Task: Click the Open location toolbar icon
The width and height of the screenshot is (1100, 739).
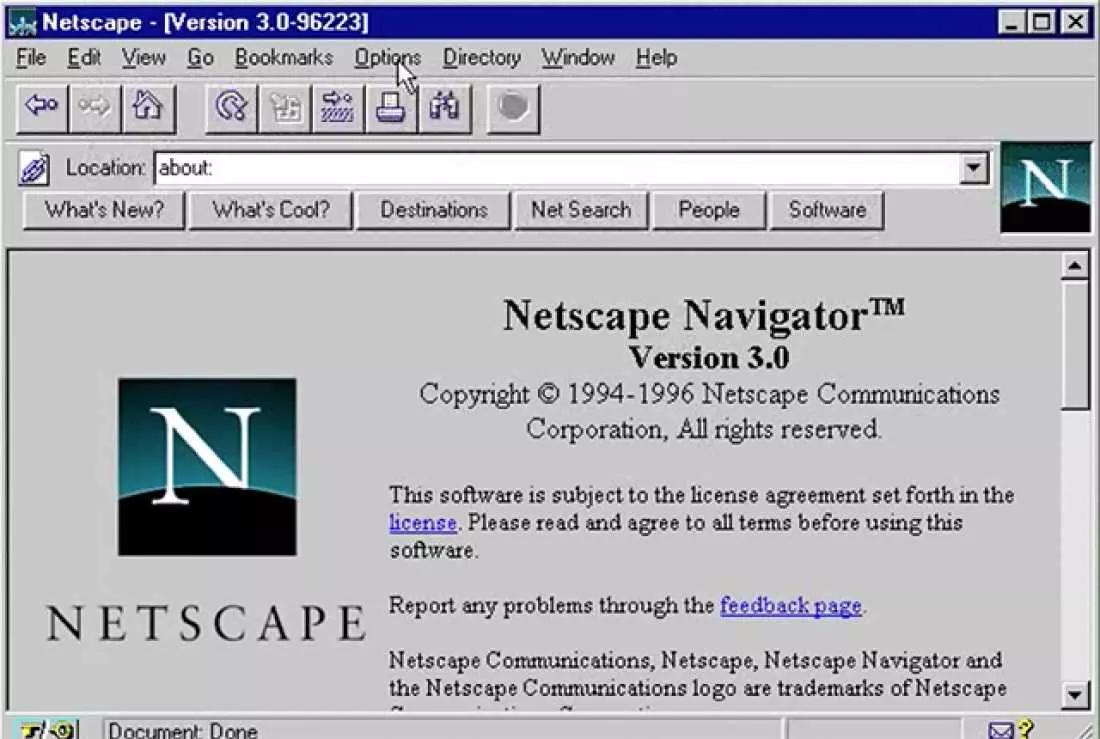Action: pos(338,107)
